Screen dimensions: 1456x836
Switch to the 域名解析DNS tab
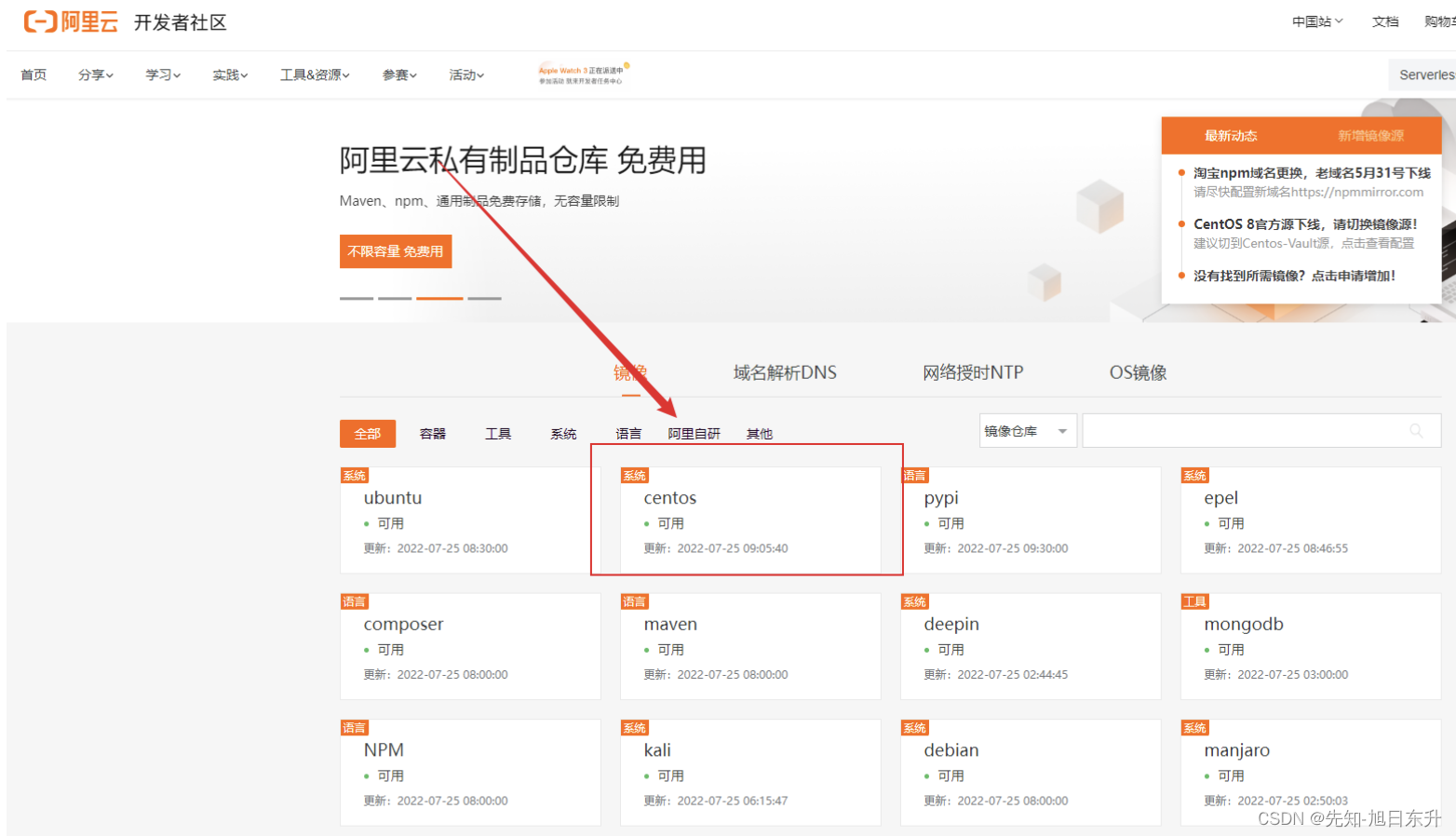tap(785, 372)
